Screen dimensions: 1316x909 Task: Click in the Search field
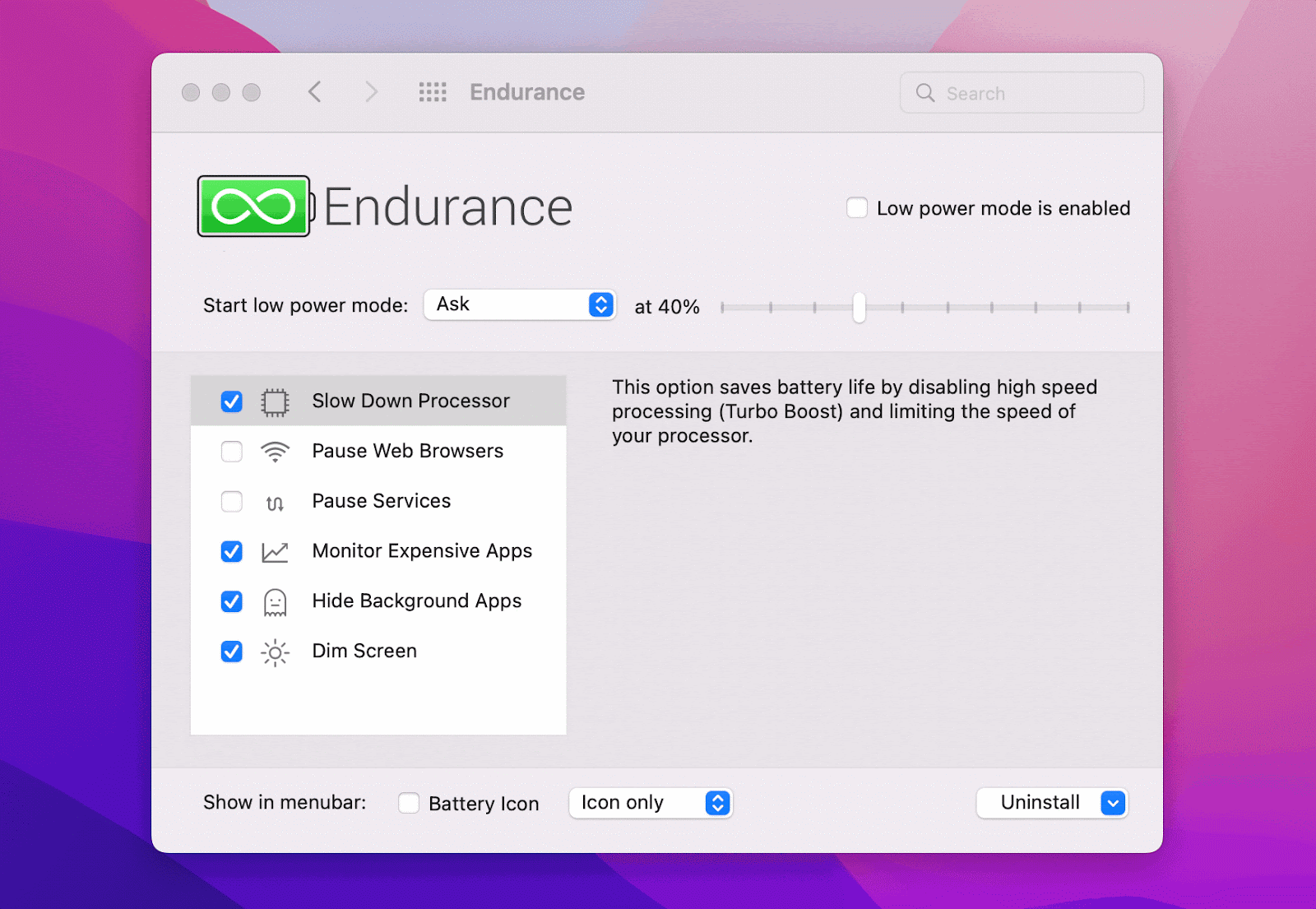point(1022,93)
